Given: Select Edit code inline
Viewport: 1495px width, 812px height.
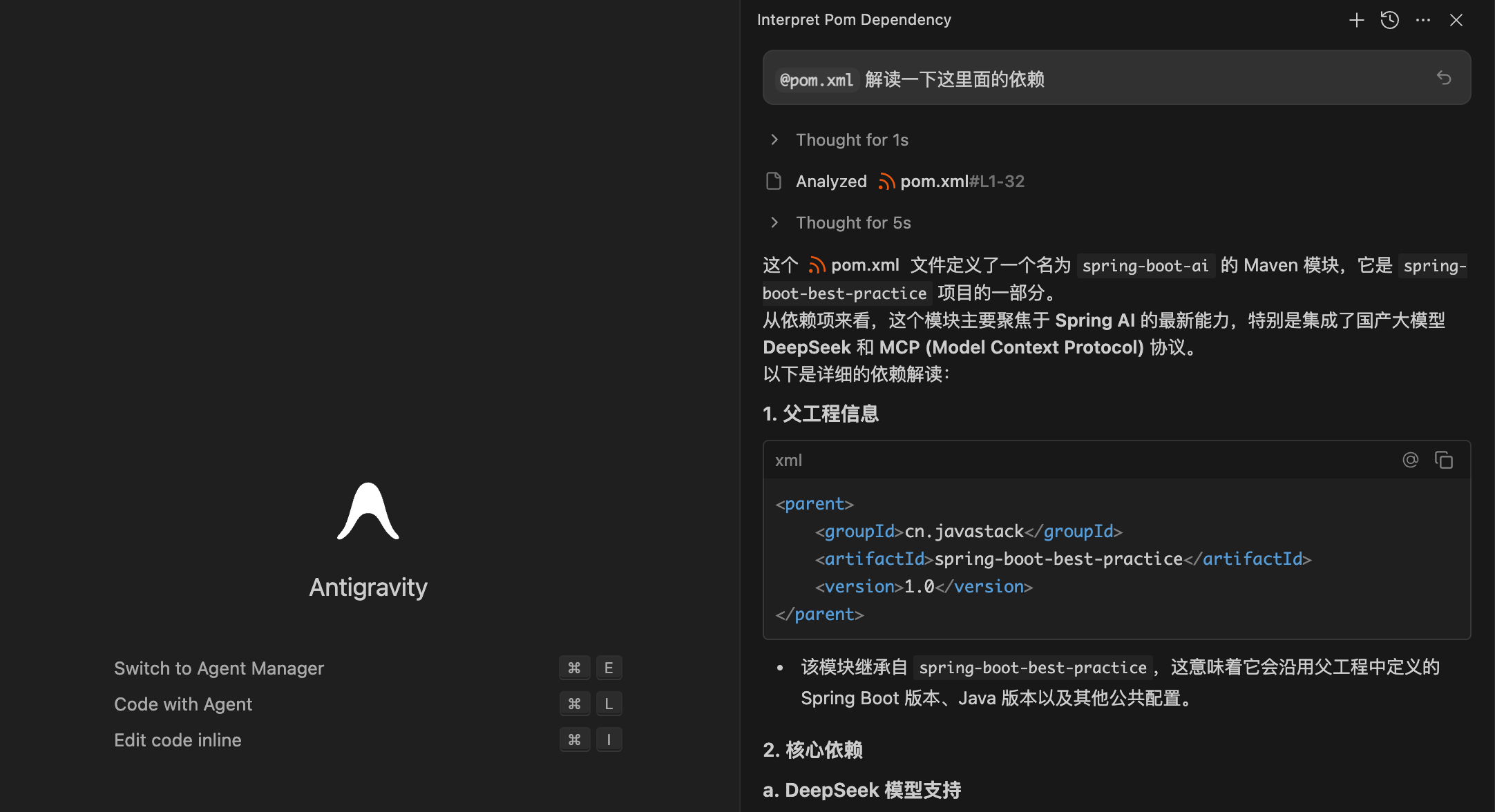Looking at the screenshot, I should [178, 740].
